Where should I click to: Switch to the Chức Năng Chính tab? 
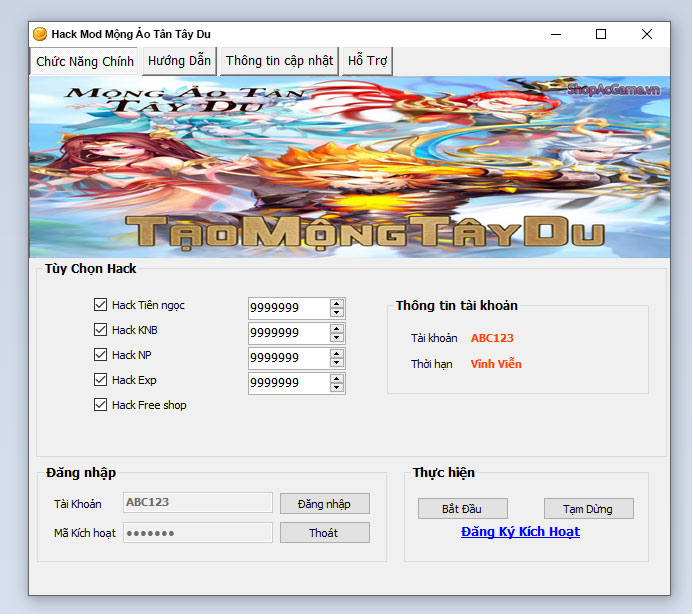(x=85, y=61)
